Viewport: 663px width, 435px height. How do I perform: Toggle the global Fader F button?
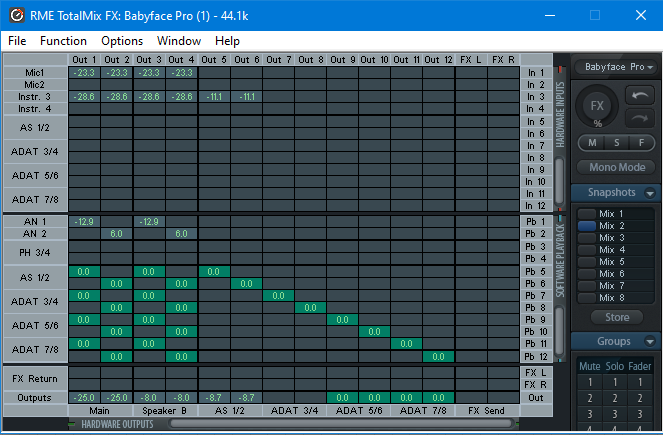tap(641, 143)
